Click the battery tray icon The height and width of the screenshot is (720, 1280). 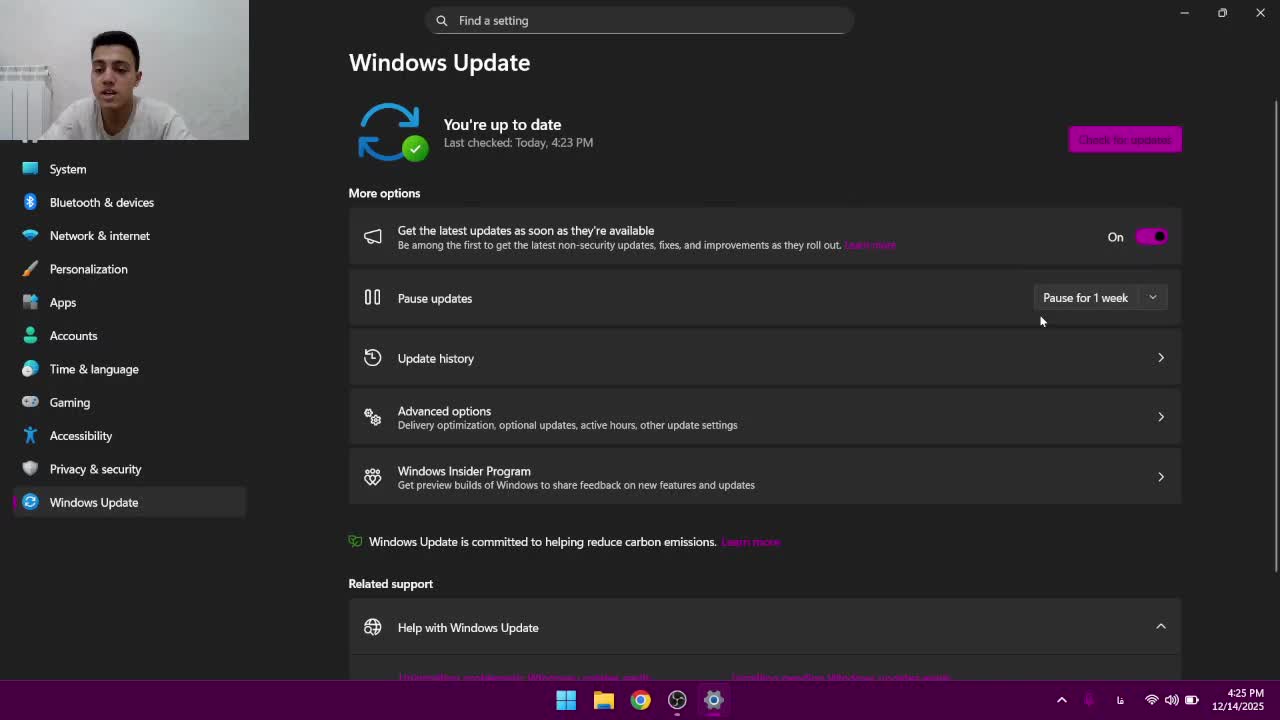1191,700
